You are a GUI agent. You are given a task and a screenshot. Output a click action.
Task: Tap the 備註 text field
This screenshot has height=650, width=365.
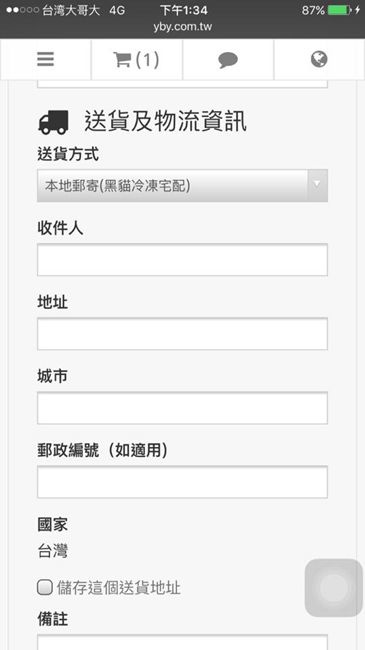tap(182, 642)
